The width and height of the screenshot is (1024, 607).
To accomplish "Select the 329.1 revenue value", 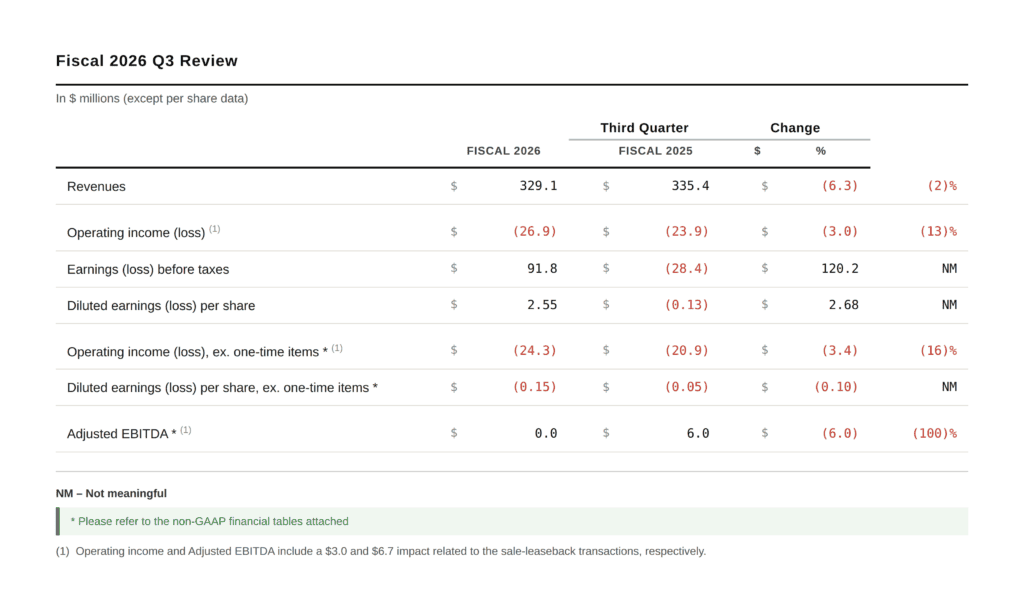I will coord(538,186).
